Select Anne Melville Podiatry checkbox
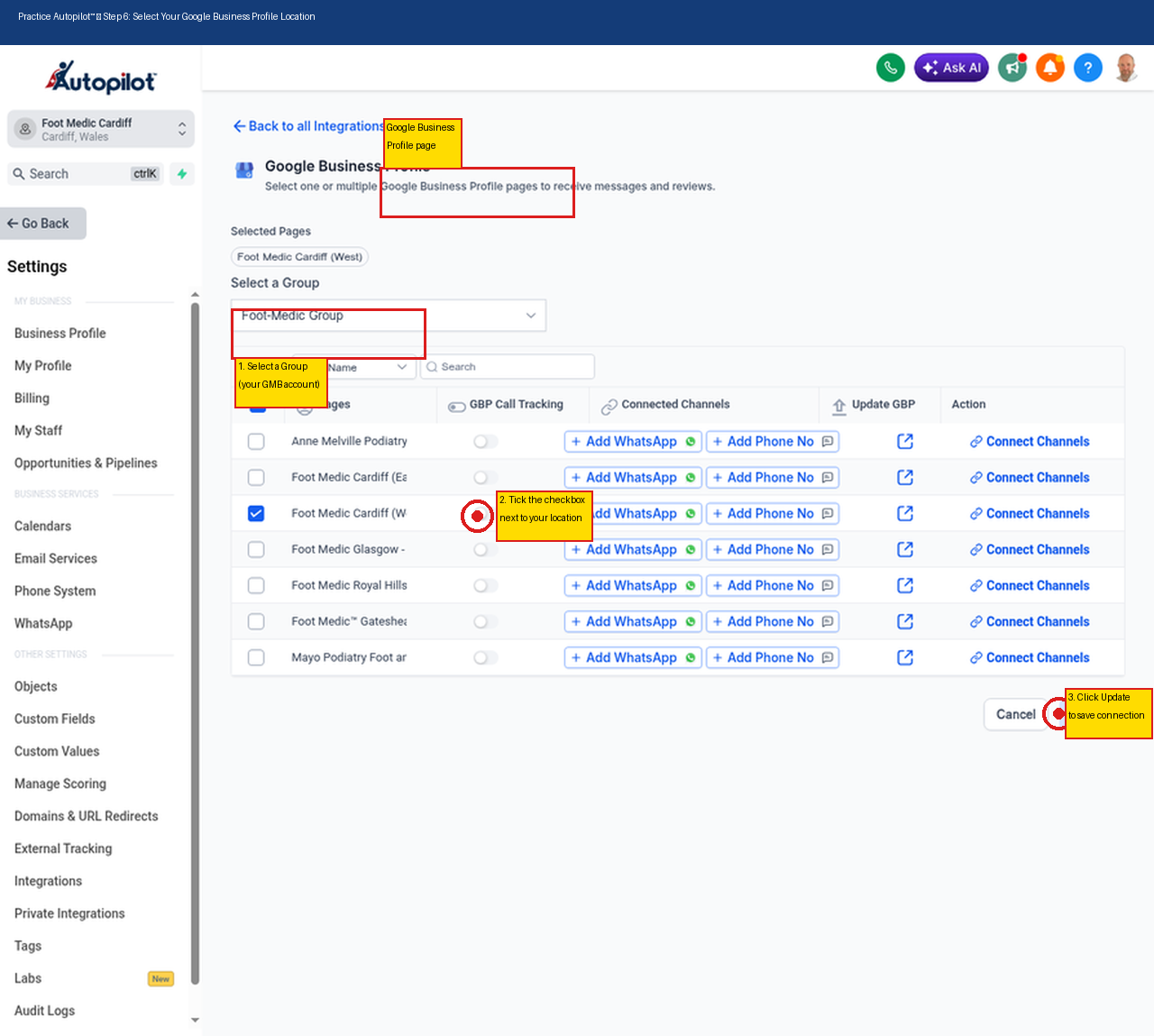This screenshot has width=1154, height=1036. (x=256, y=442)
